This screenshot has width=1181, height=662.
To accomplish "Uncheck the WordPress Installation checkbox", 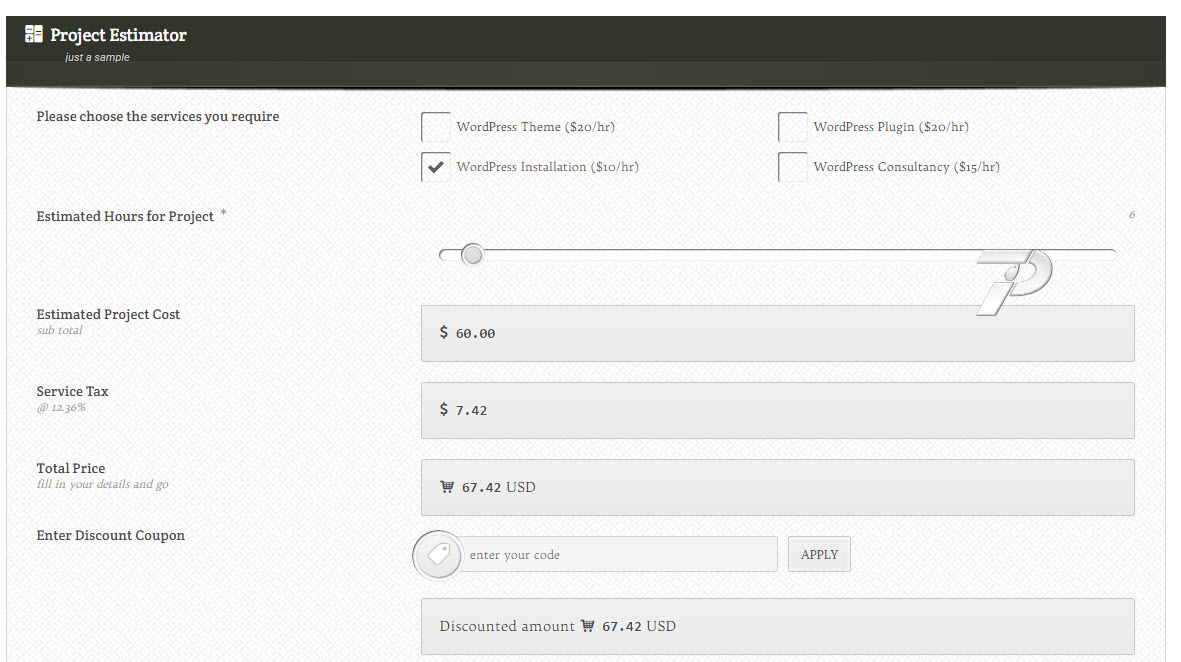I will pyautogui.click(x=435, y=167).
